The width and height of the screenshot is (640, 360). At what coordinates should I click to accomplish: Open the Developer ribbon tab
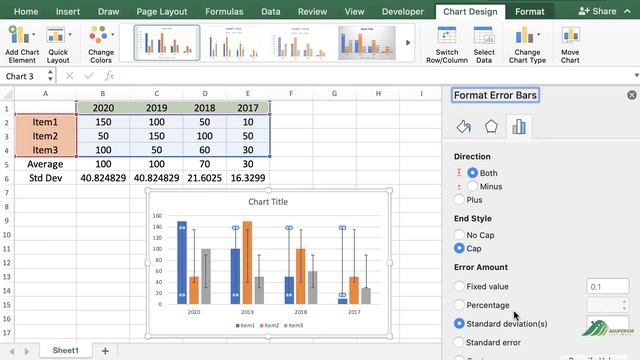coord(403,11)
